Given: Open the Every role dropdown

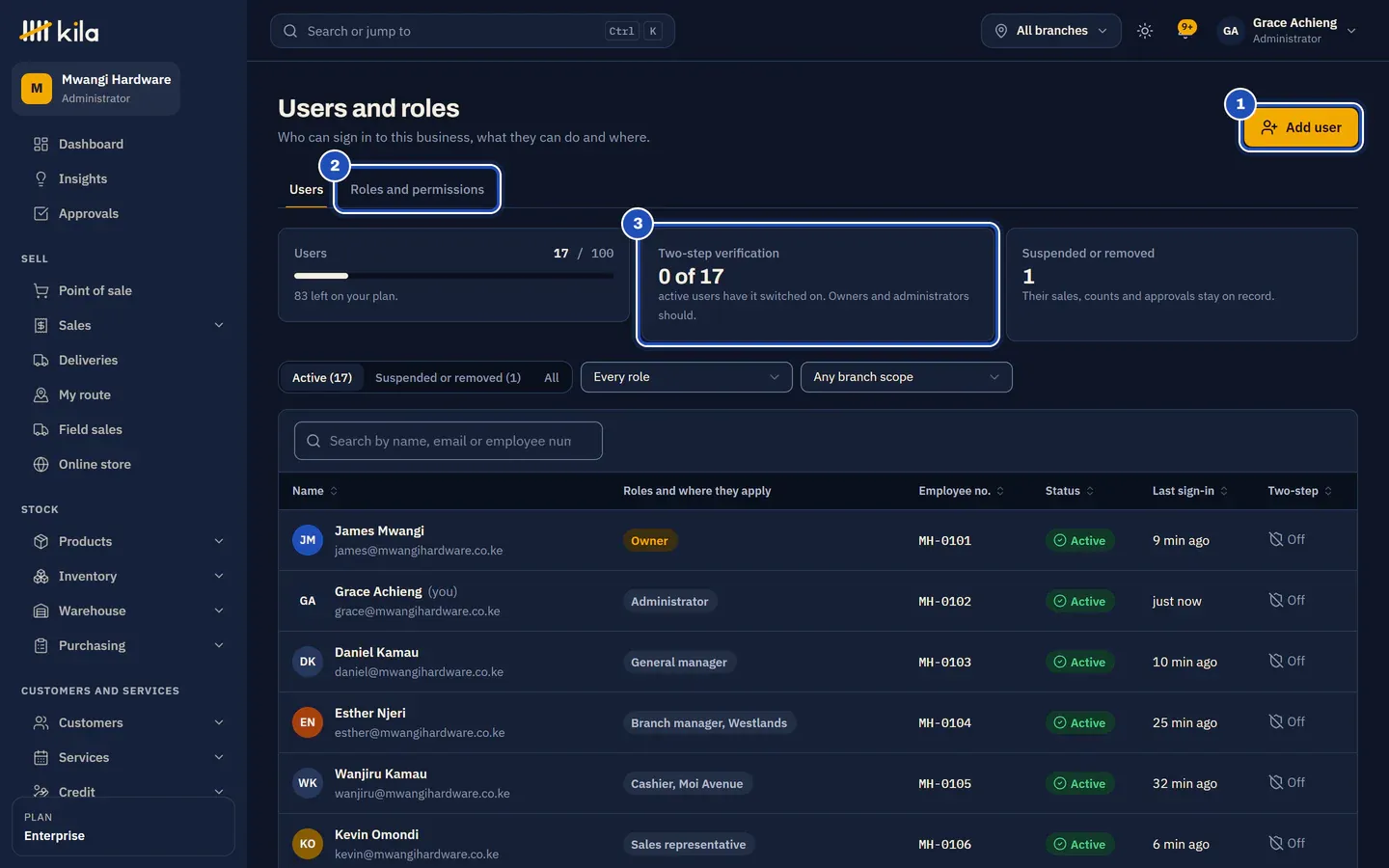Looking at the screenshot, I should [x=687, y=377].
